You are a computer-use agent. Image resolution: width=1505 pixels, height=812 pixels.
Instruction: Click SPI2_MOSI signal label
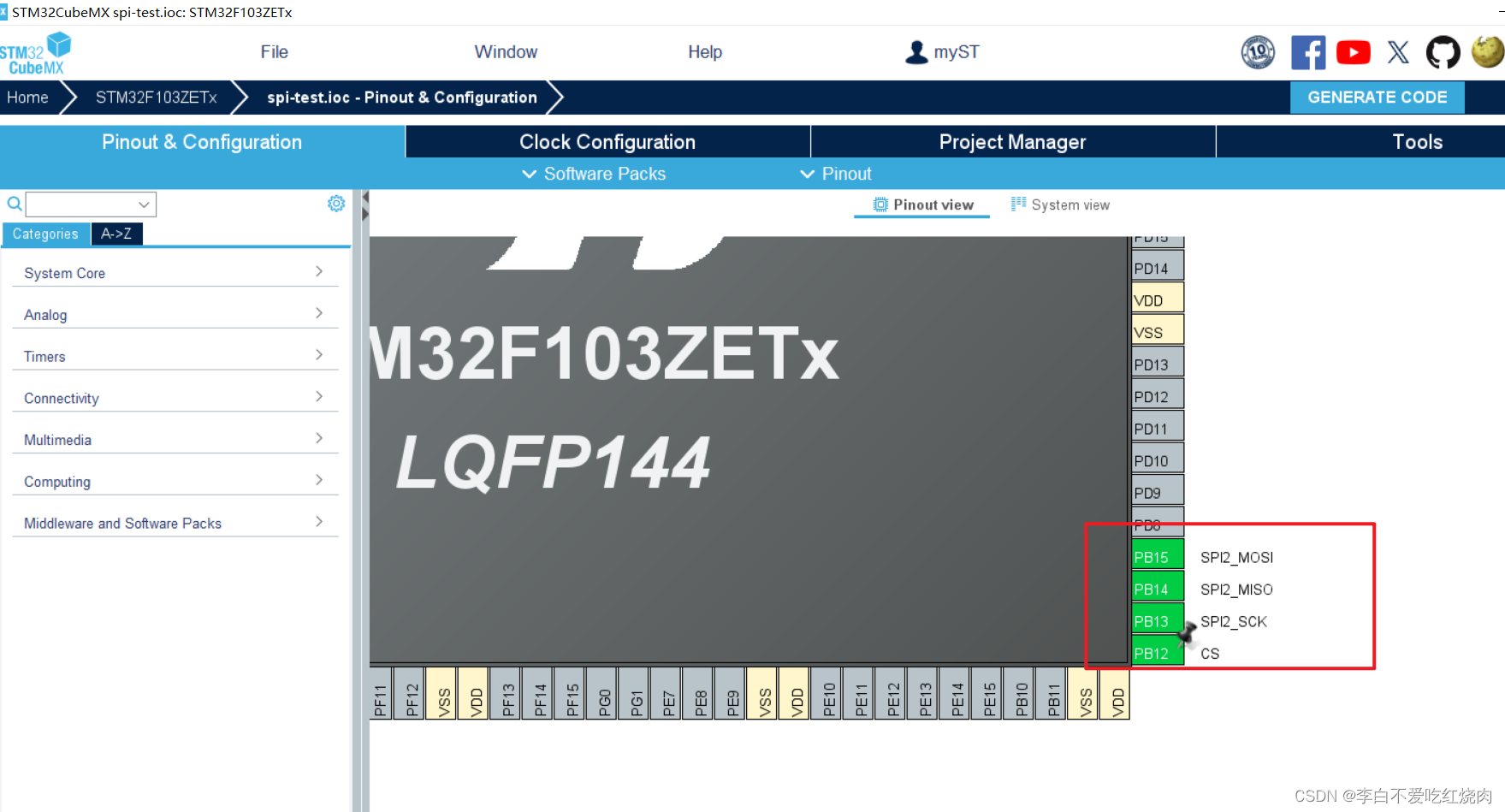click(1236, 557)
